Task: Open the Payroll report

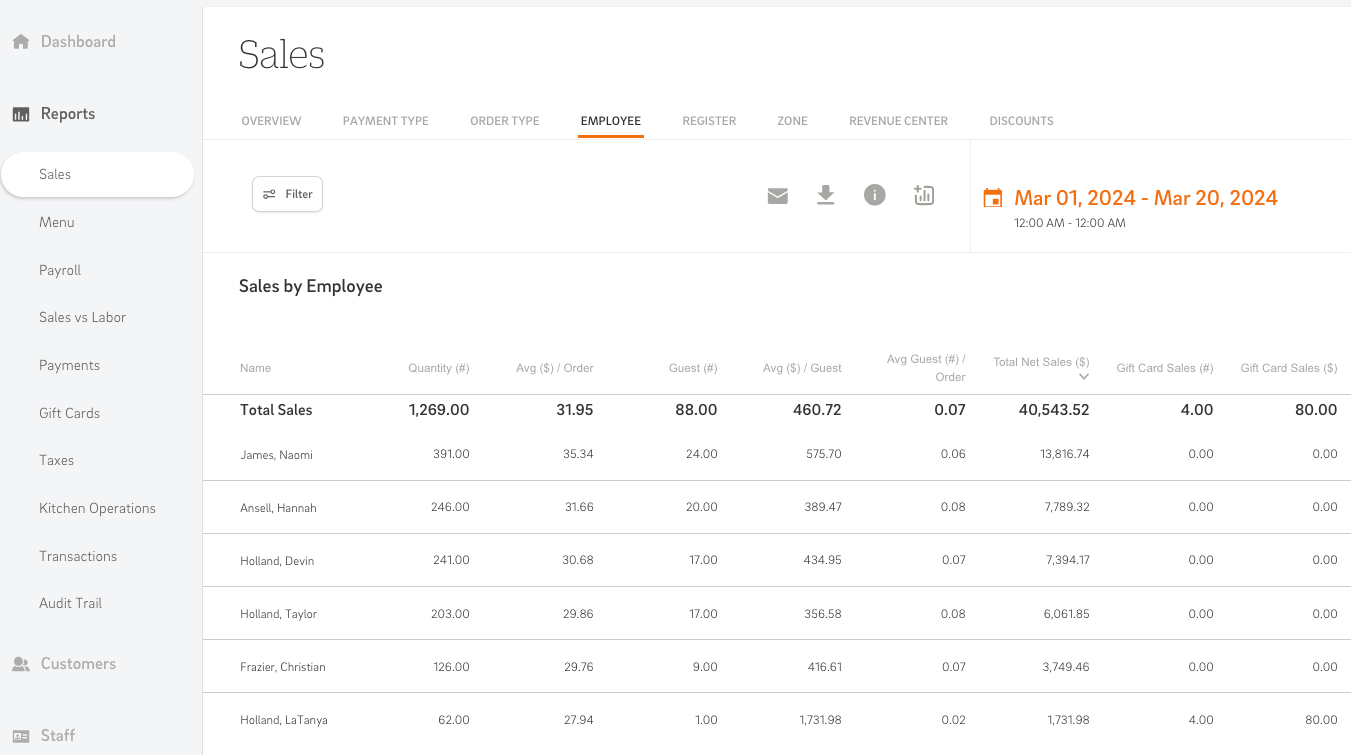Action: [x=60, y=270]
